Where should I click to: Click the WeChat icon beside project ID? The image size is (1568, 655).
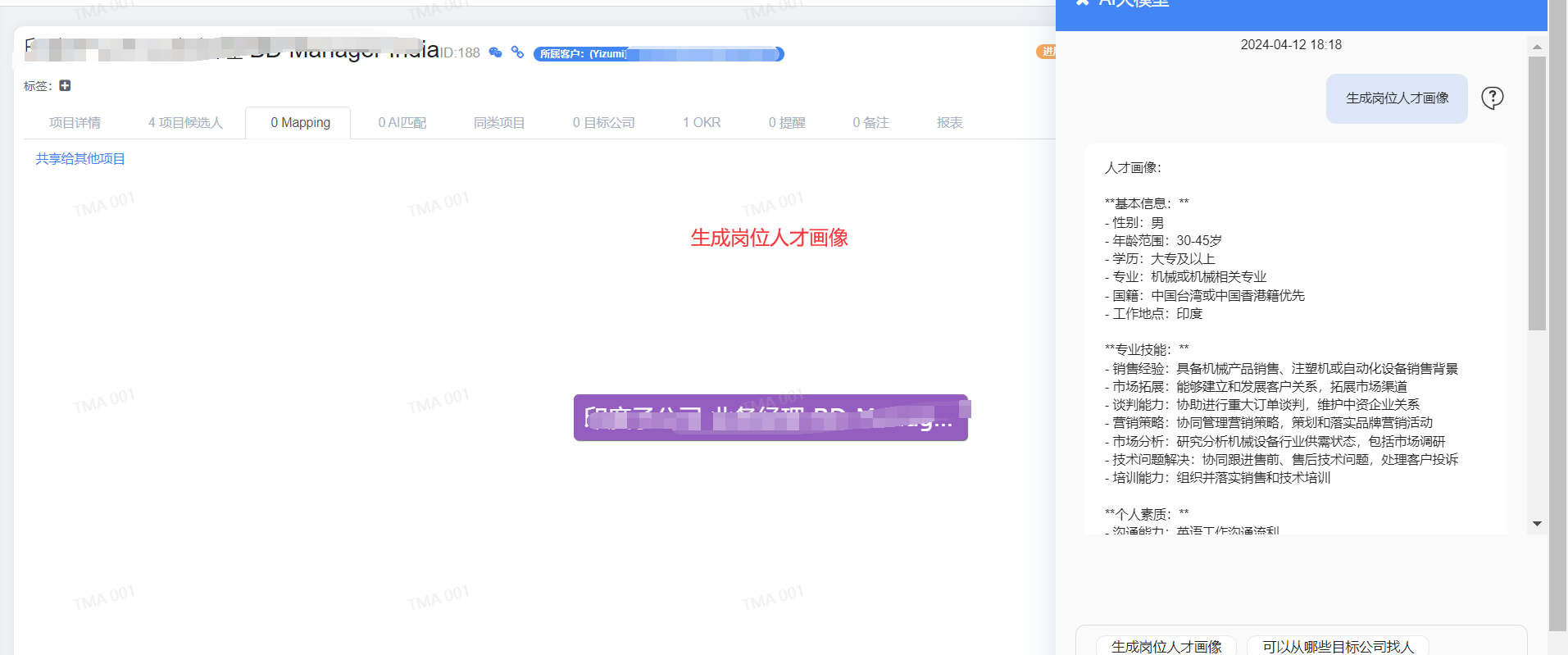pyautogui.click(x=495, y=52)
